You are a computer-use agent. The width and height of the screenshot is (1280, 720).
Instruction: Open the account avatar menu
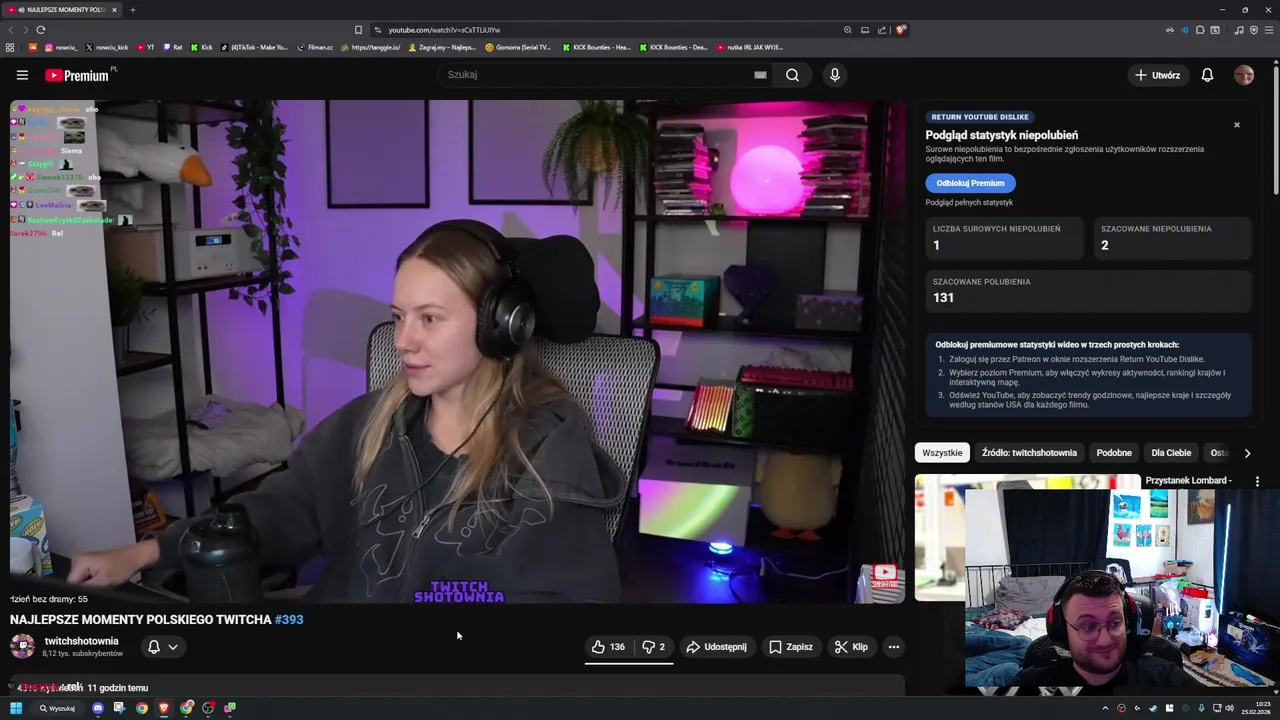[x=1244, y=75]
